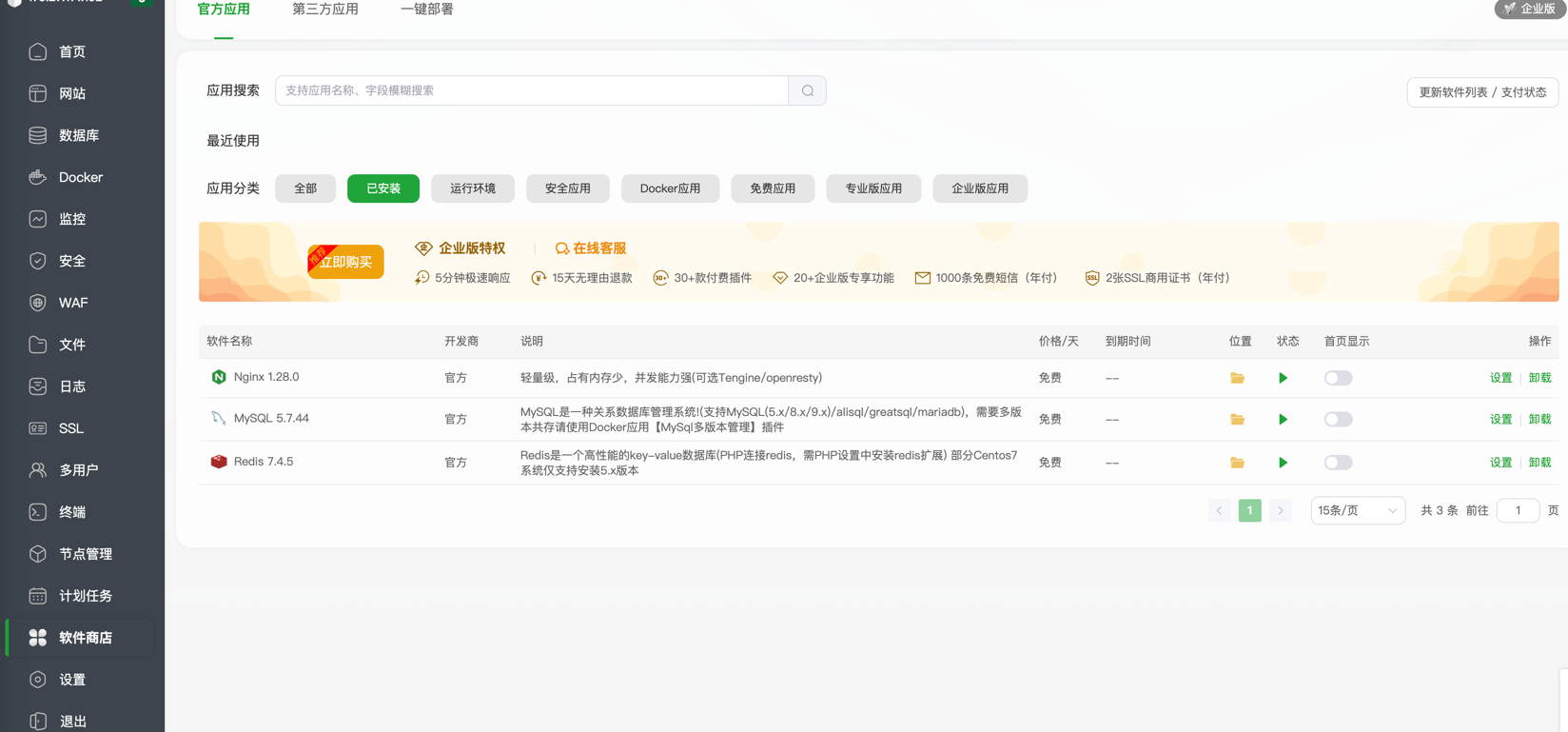1568x732 pixels.
Task: Filter by 专业版应用 category
Action: click(873, 188)
